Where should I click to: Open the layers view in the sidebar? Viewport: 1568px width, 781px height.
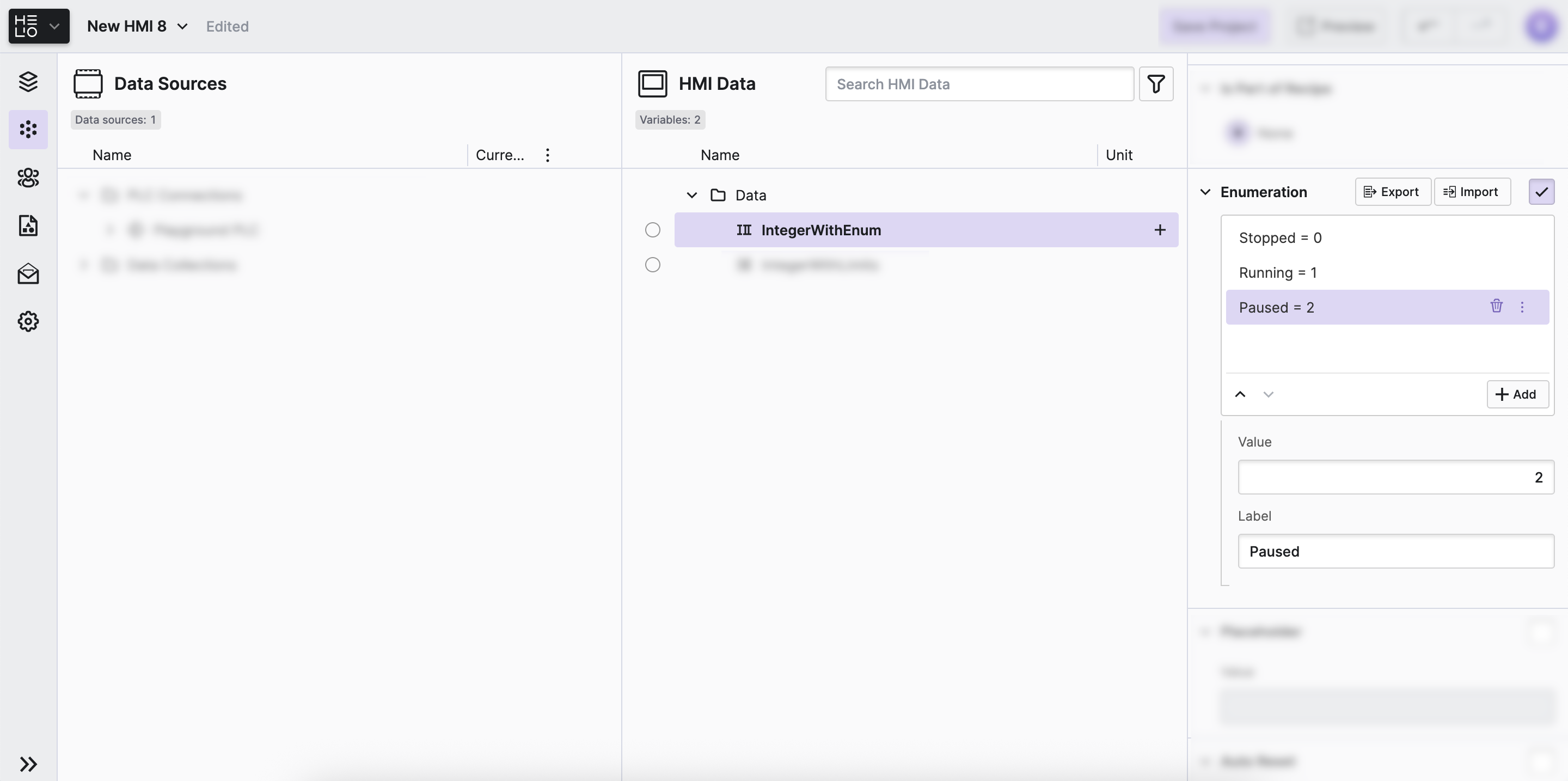tap(28, 82)
